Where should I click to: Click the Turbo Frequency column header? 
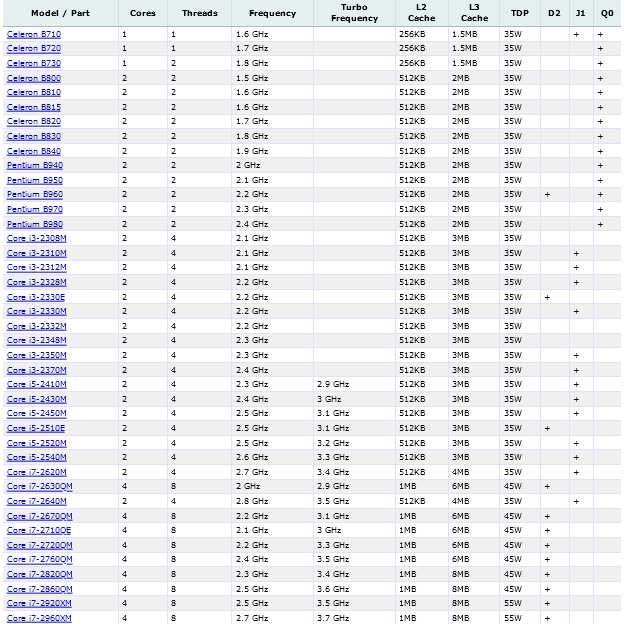point(354,13)
